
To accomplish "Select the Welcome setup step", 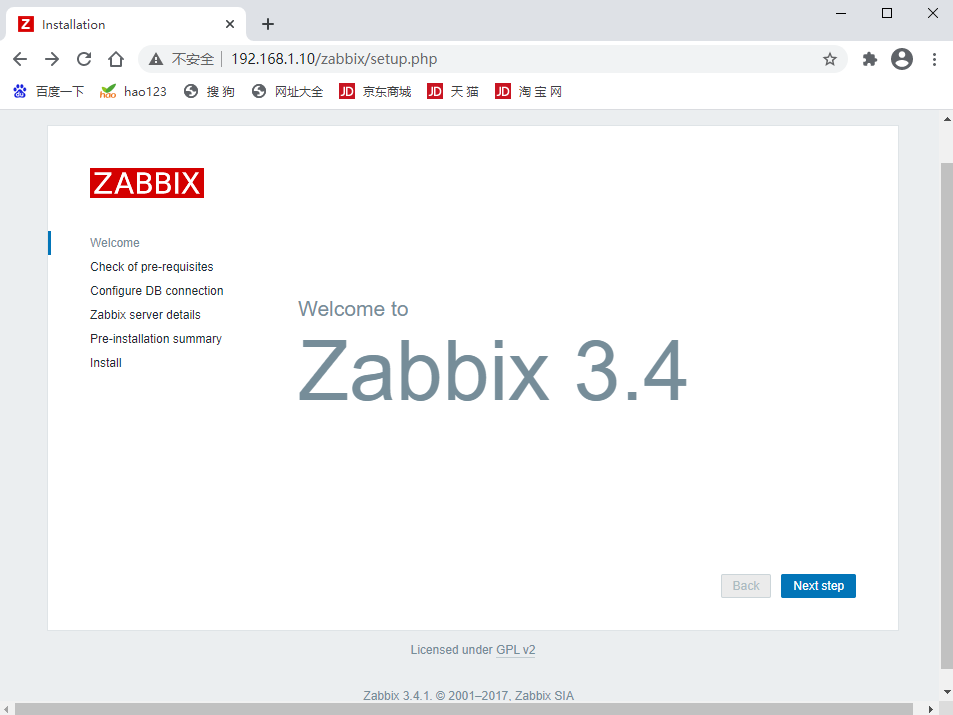I will (115, 243).
